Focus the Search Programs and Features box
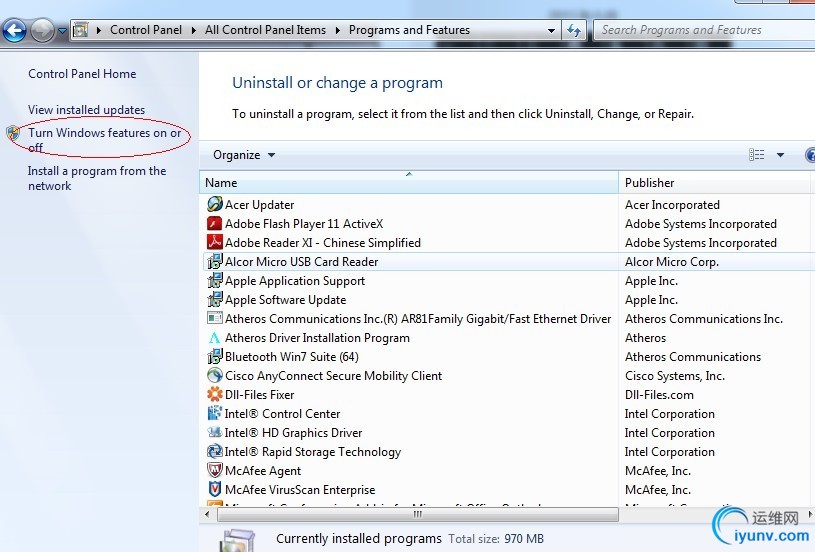The height and width of the screenshot is (552, 815). click(704, 30)
